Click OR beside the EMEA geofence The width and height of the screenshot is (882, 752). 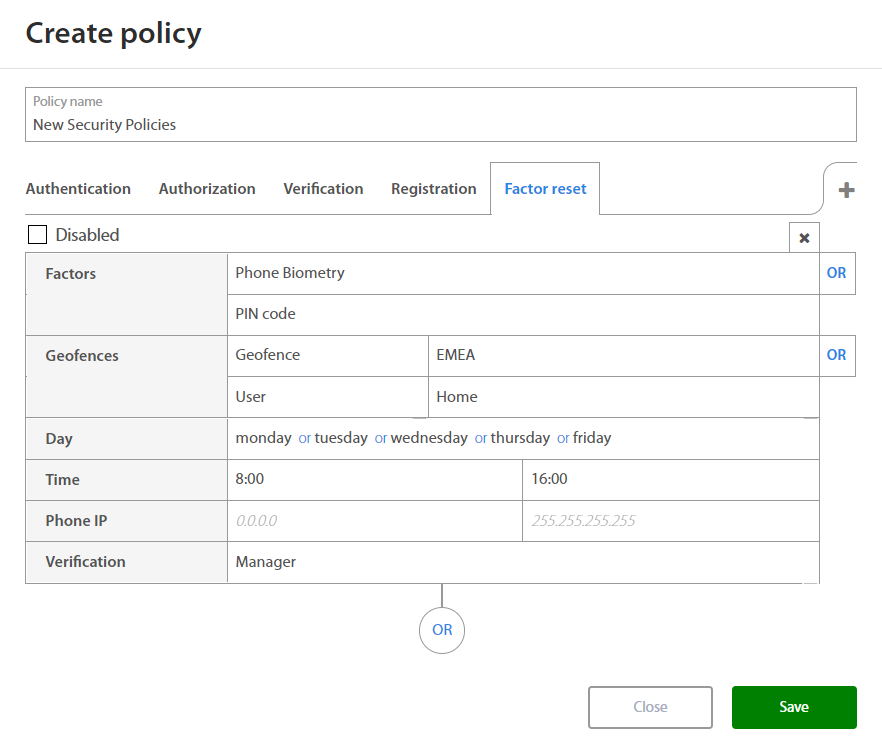click(836, 355)
